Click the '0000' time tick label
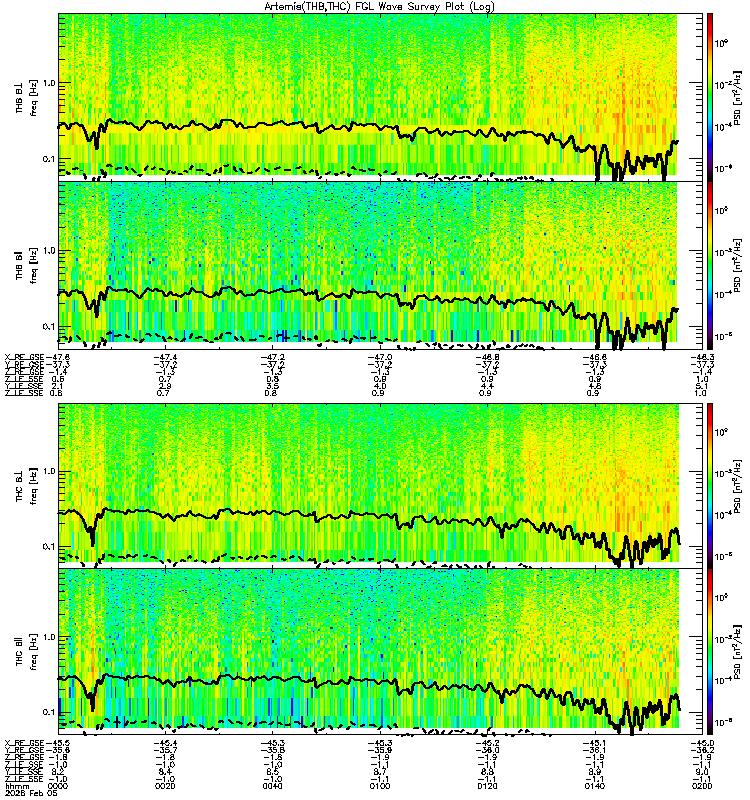 [58, 786]
